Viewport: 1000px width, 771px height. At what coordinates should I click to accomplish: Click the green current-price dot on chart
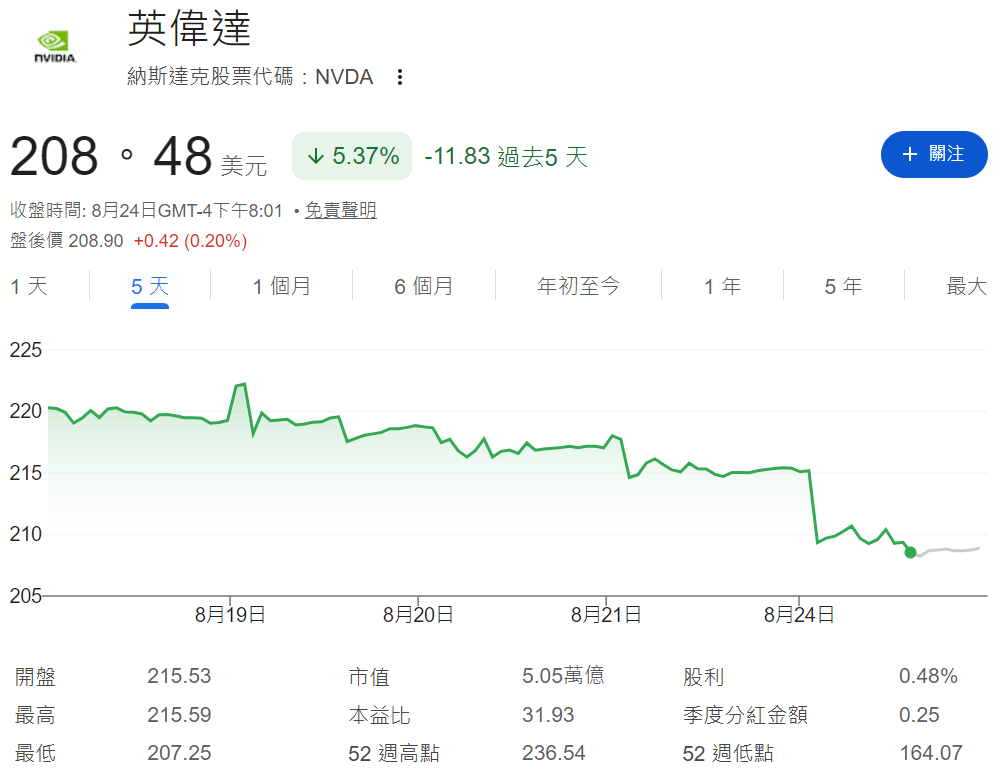point(911,552)
